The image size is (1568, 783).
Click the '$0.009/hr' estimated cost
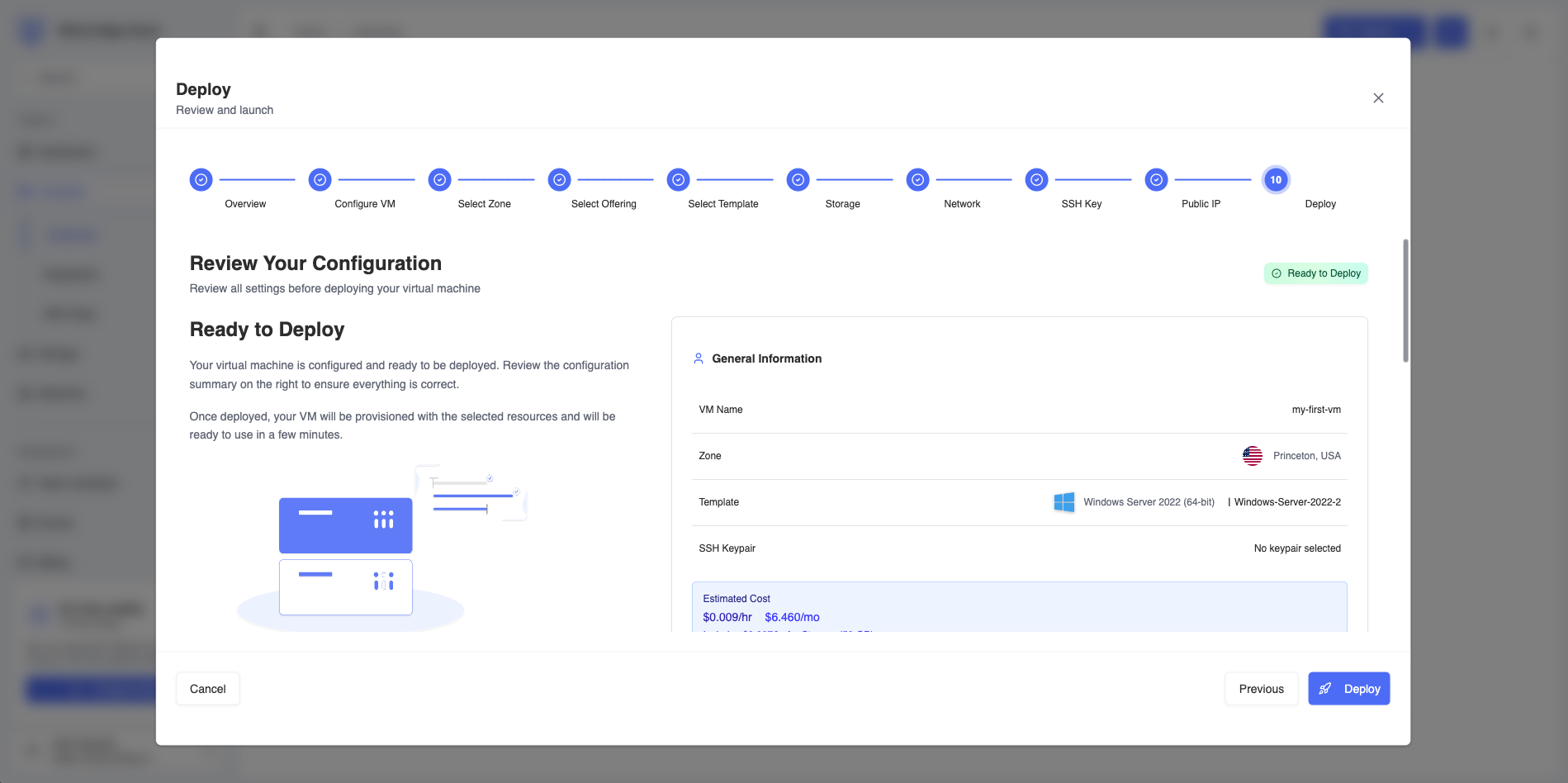pos(727,617)
